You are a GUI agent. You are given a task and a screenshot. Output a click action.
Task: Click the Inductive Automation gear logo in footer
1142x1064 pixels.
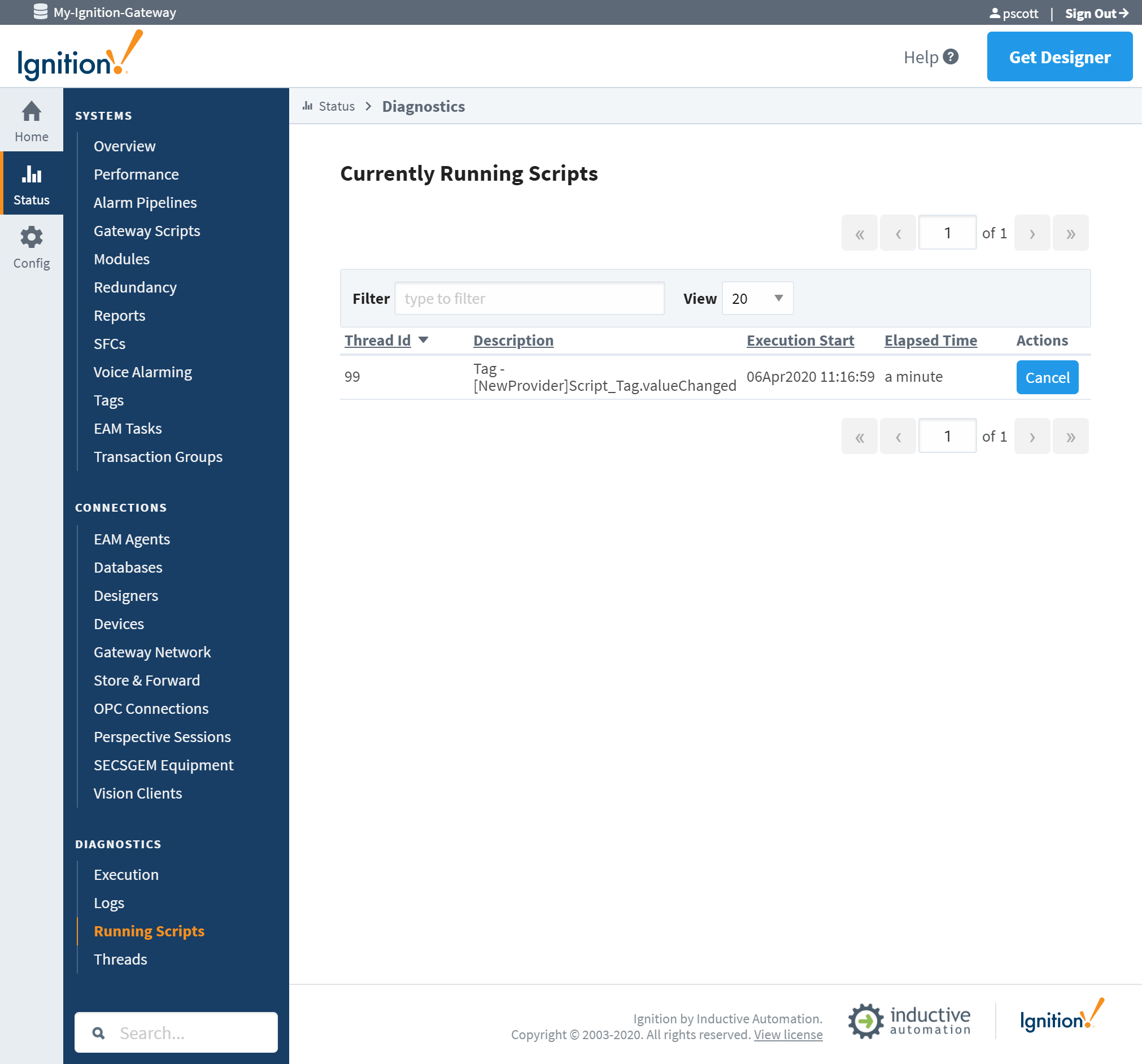(865, 1021)
